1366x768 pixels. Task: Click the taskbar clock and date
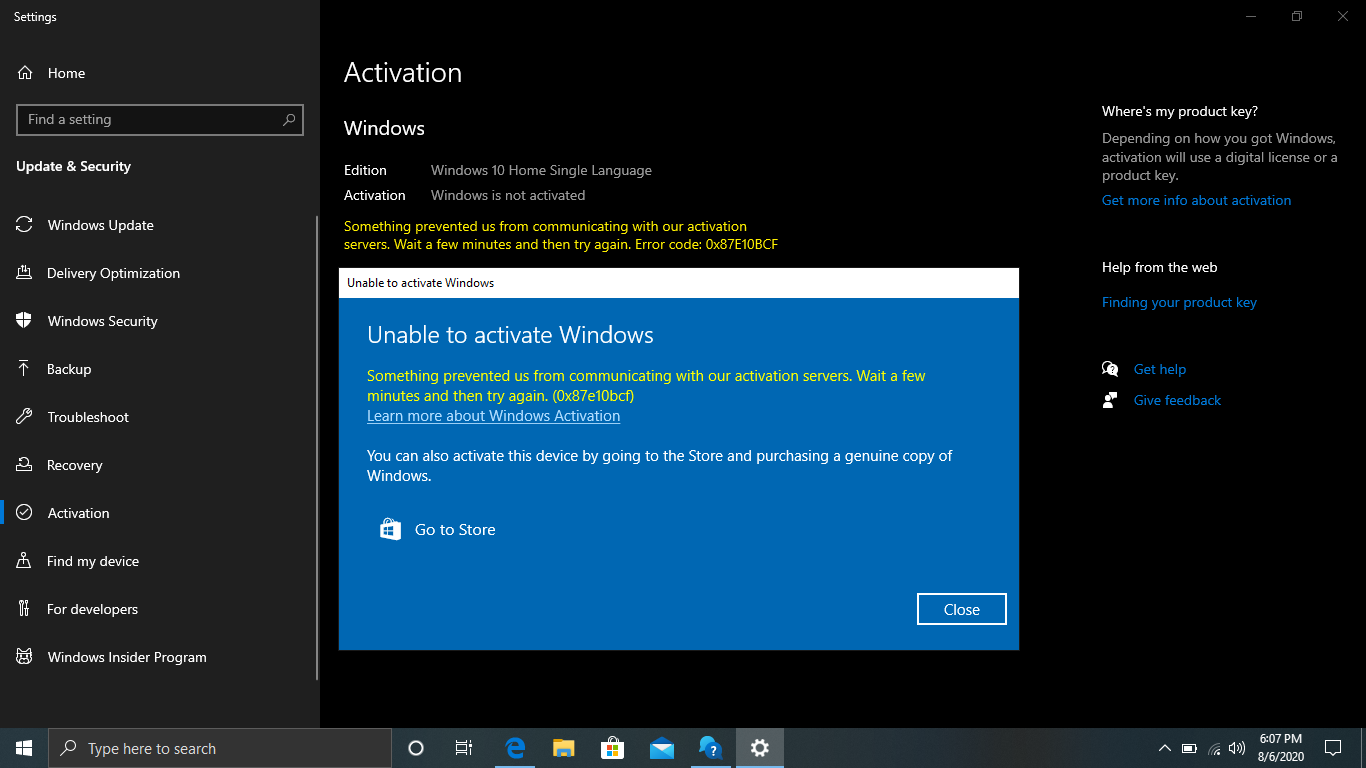[1279, 748]
